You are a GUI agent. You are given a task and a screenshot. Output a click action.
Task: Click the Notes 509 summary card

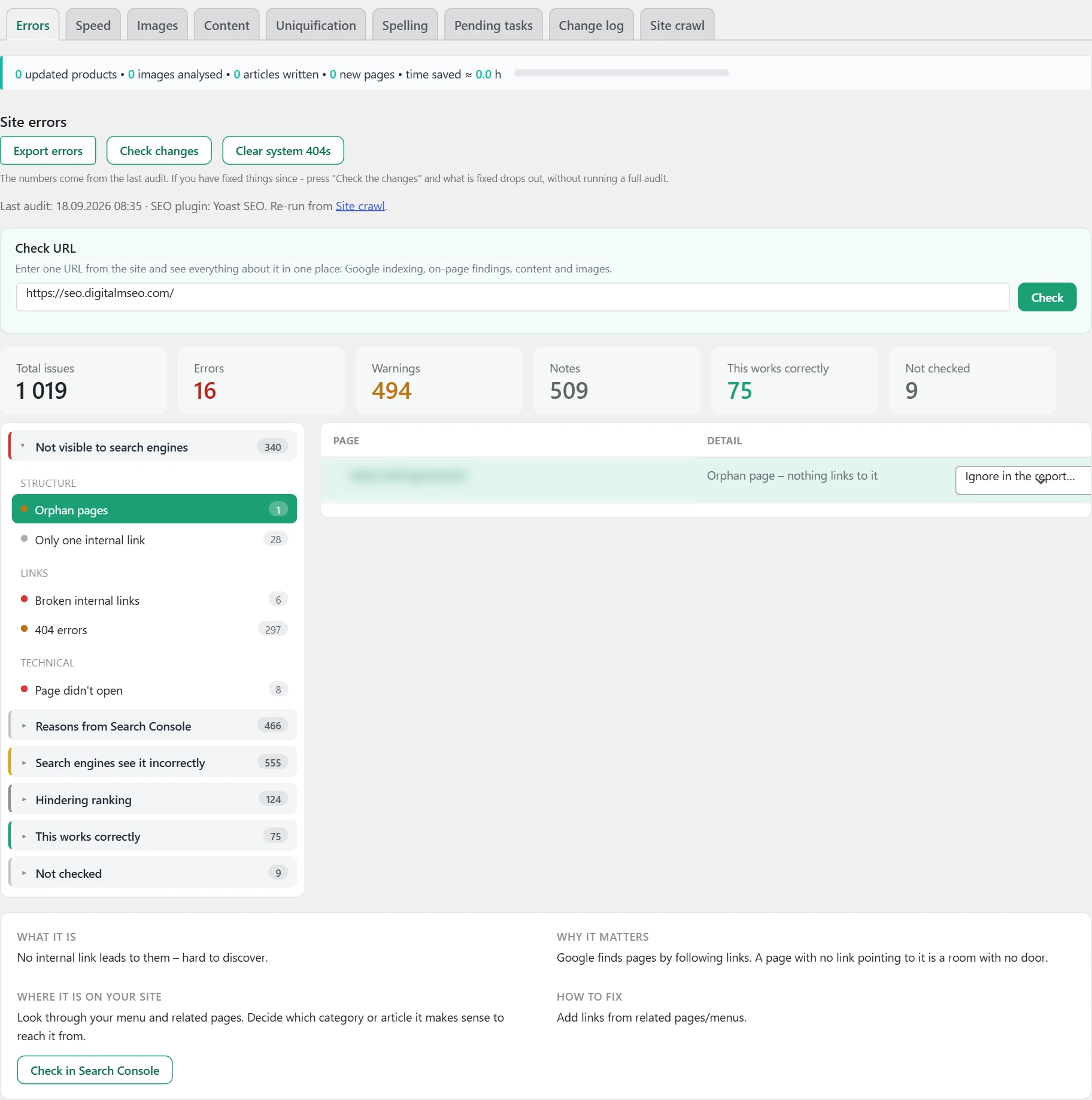point(617,380)
